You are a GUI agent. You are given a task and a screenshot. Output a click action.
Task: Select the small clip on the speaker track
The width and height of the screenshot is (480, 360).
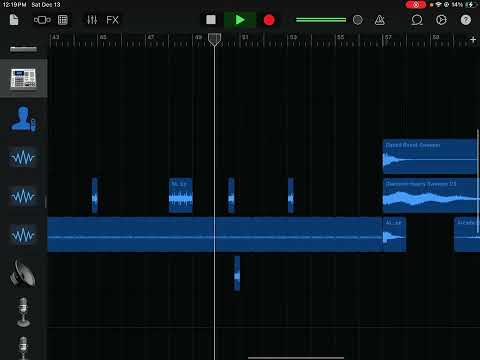tap(237, 273)
